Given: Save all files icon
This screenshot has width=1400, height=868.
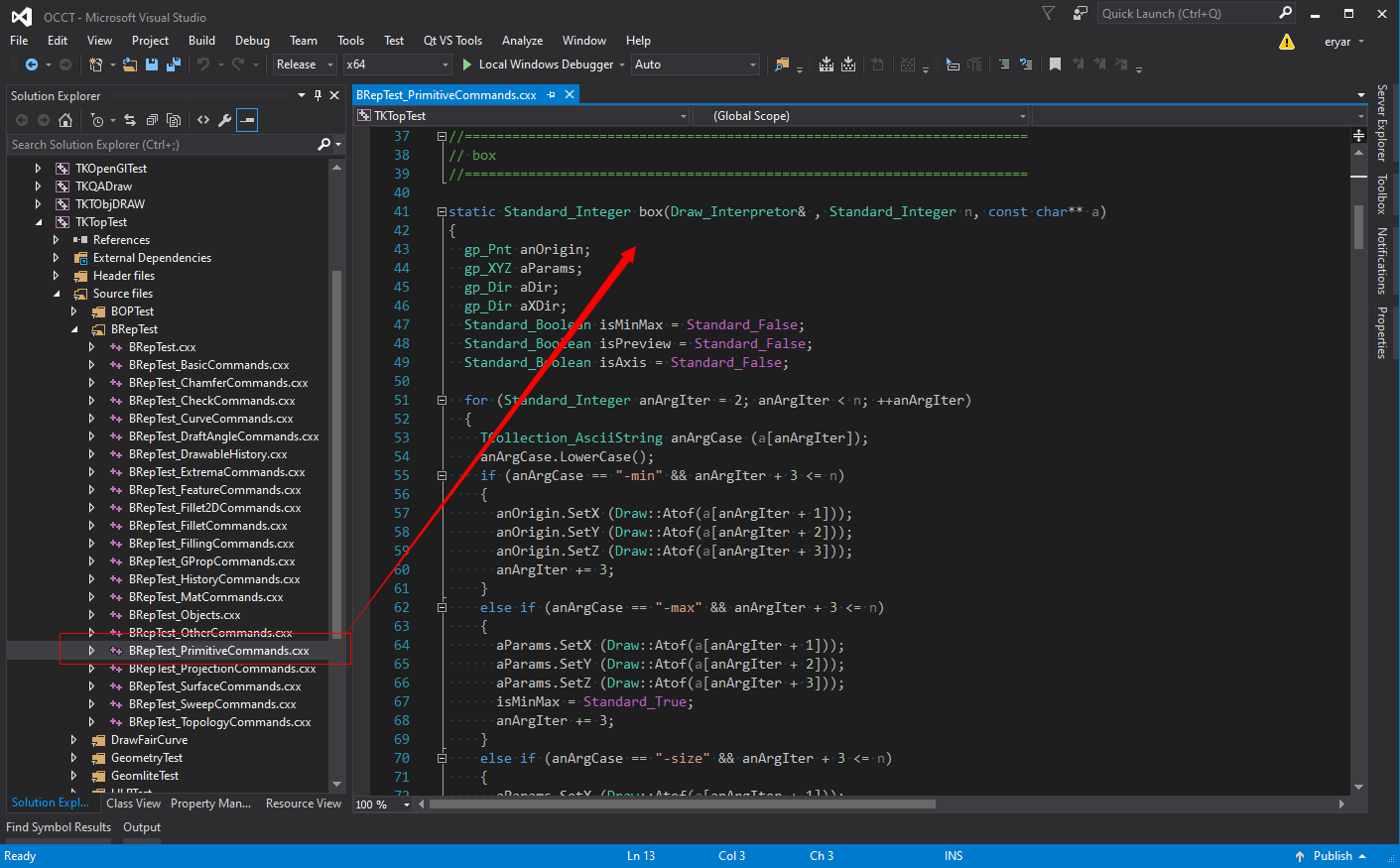Looking at the screenshot, I should coord(174,64).
